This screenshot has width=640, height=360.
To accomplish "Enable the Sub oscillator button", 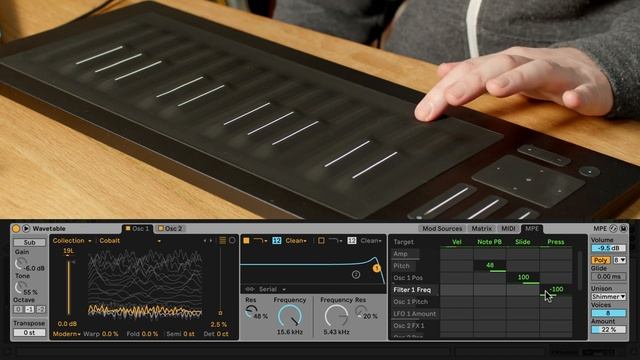I will [29, 242].
